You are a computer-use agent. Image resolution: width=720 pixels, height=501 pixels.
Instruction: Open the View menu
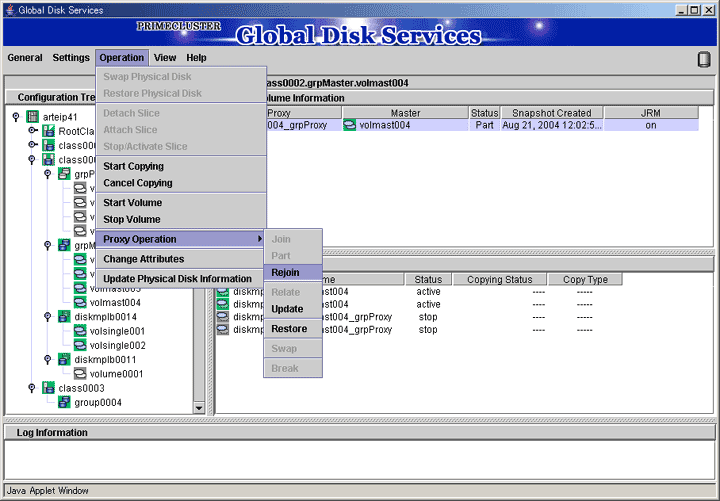click(x=165, y=58)
